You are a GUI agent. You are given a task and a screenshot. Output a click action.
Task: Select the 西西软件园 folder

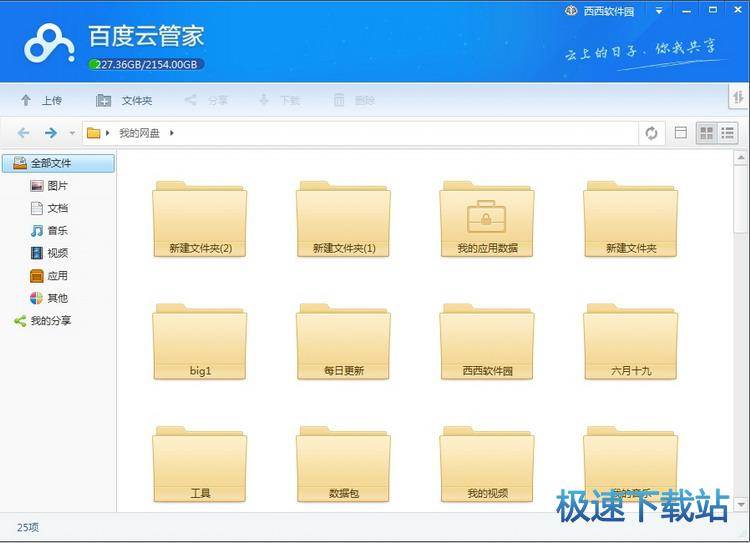coord(487,342)
